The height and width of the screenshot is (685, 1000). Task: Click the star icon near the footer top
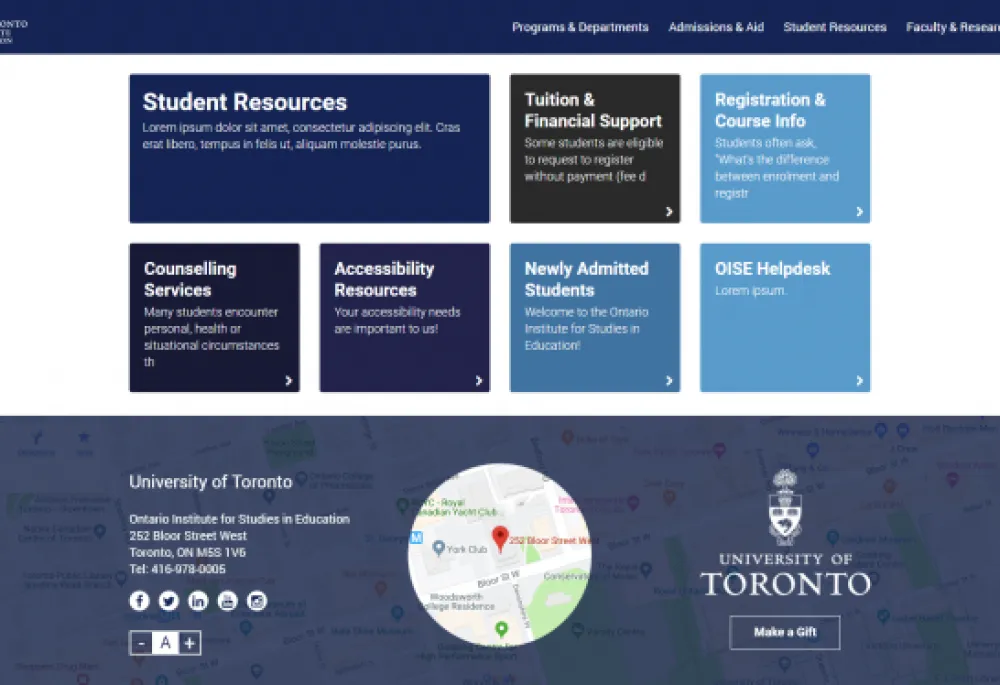click(83, 437)
